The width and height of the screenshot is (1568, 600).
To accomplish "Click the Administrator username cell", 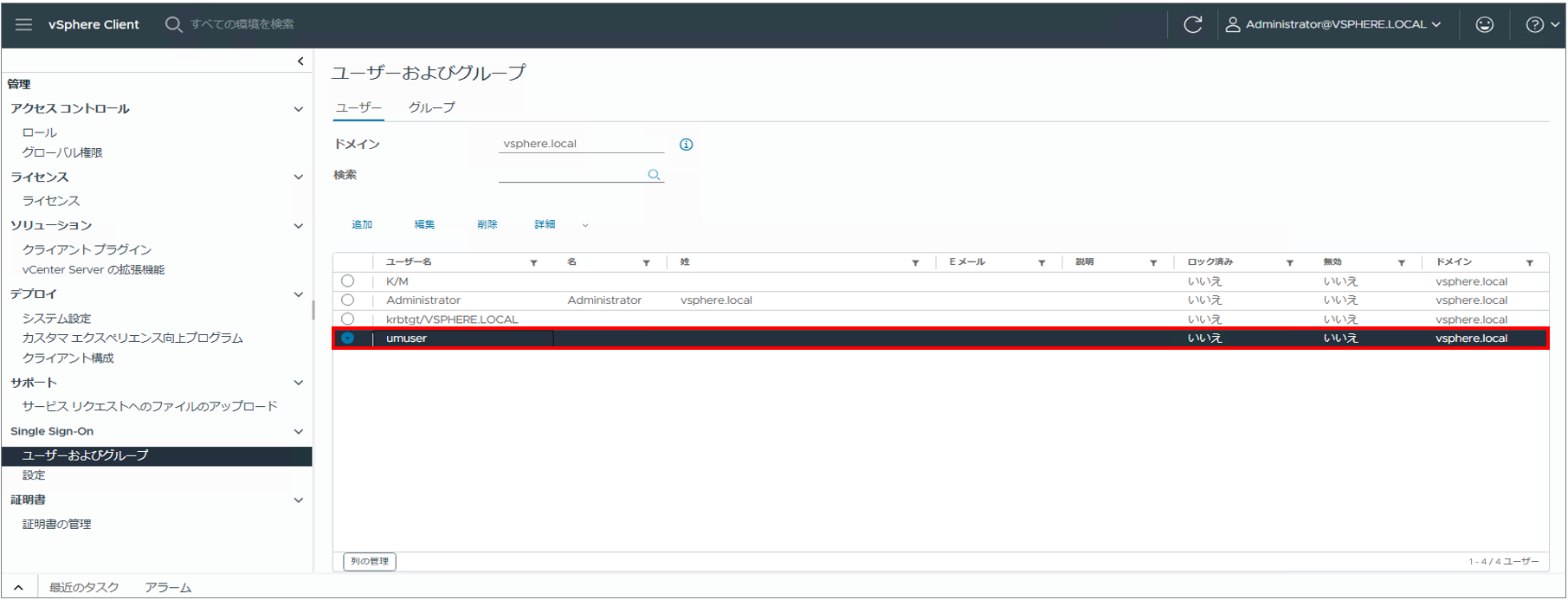I will 423,300.
